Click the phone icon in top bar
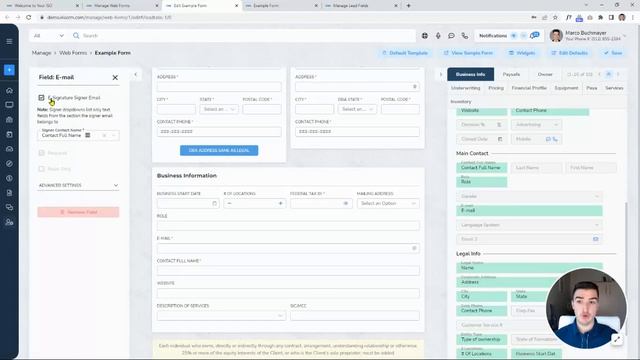This screenshot has width=640, height=360. (464, 36)
